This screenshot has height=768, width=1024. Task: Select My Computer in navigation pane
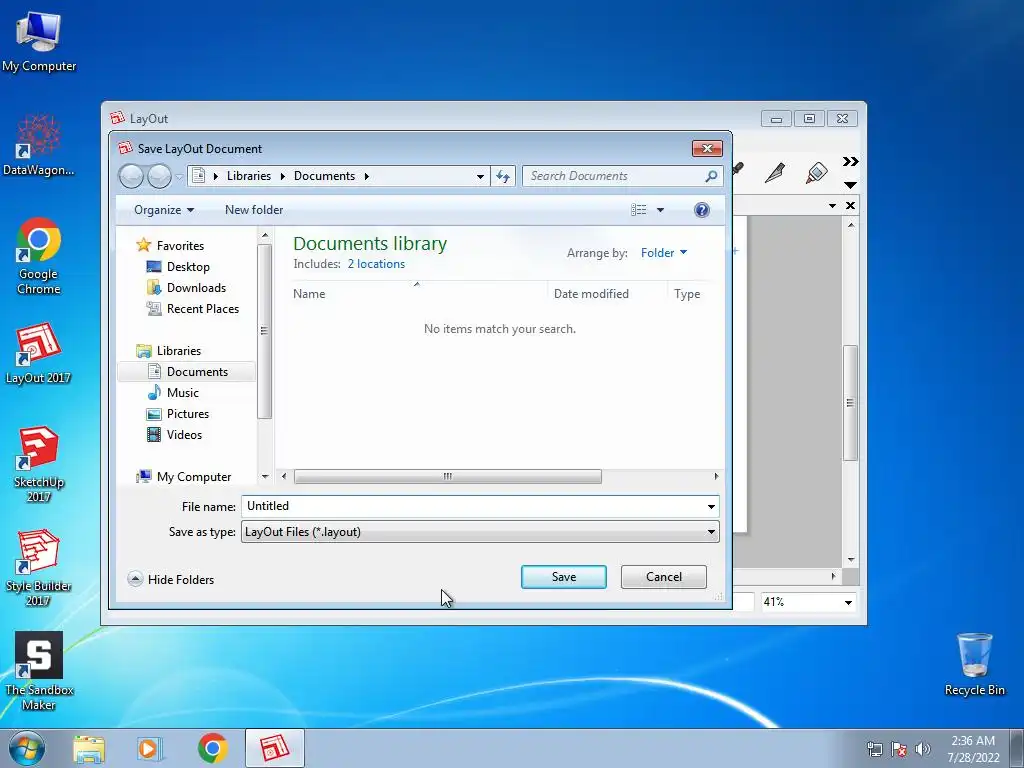pos(193,477)
